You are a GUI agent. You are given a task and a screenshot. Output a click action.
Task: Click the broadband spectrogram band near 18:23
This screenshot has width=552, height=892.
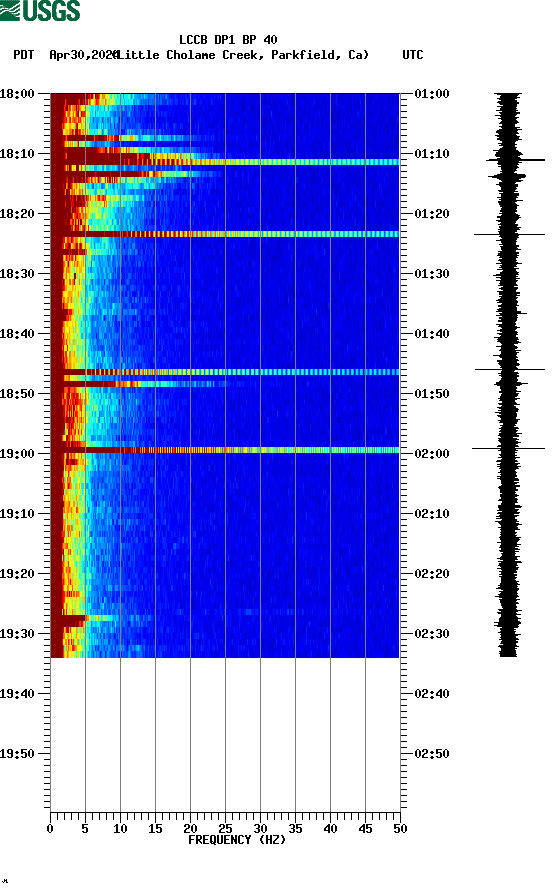pyautogui.click(x=225, y=234)
